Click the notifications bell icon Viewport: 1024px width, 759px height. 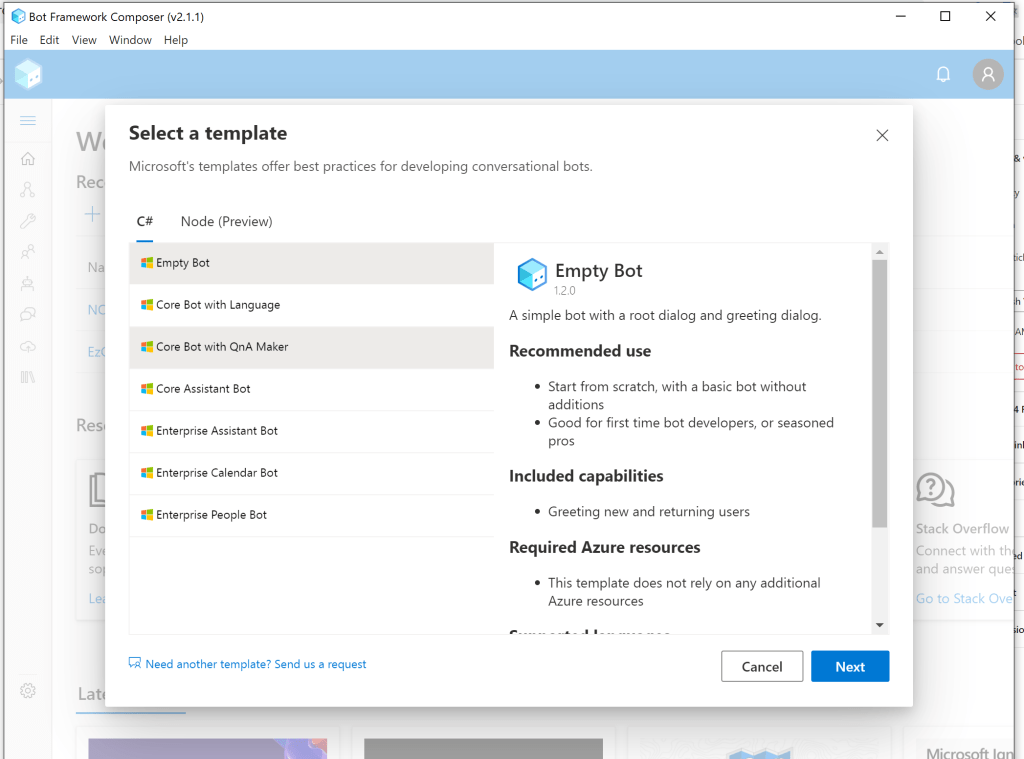tap(942, 75)
